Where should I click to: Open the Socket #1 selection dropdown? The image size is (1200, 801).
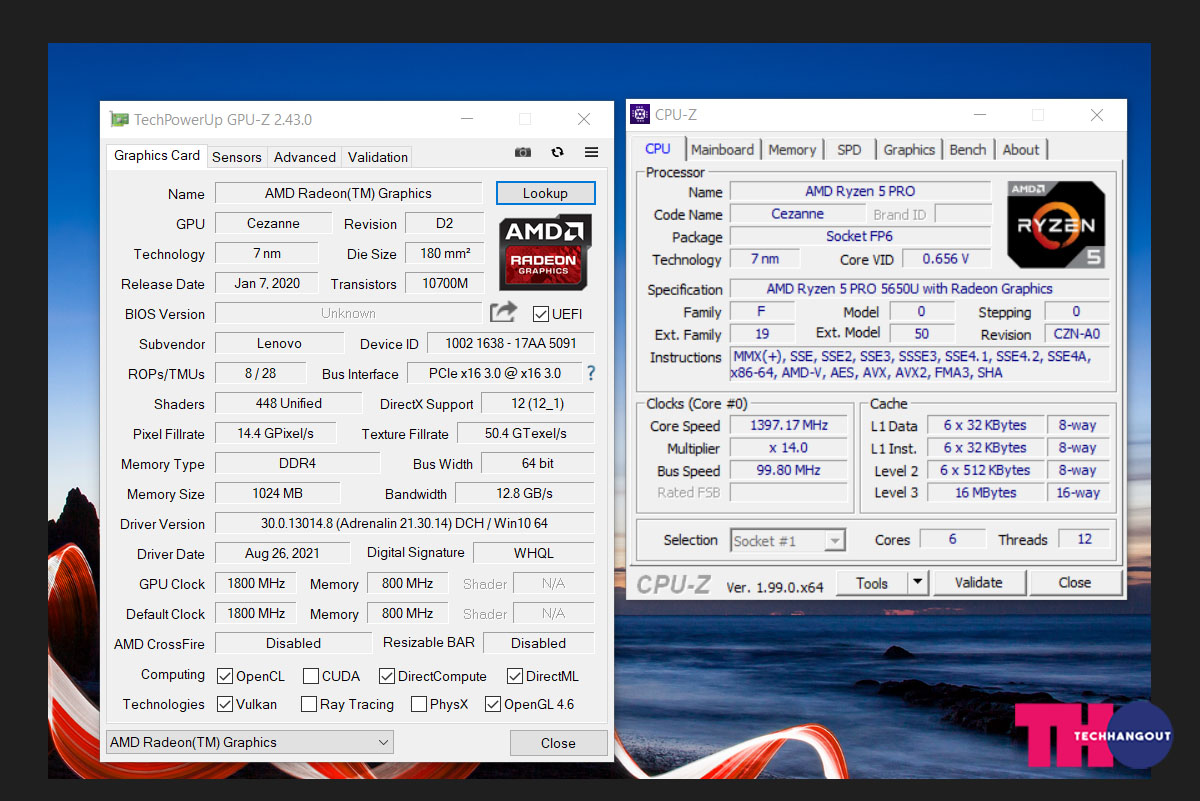pos(788,541)
